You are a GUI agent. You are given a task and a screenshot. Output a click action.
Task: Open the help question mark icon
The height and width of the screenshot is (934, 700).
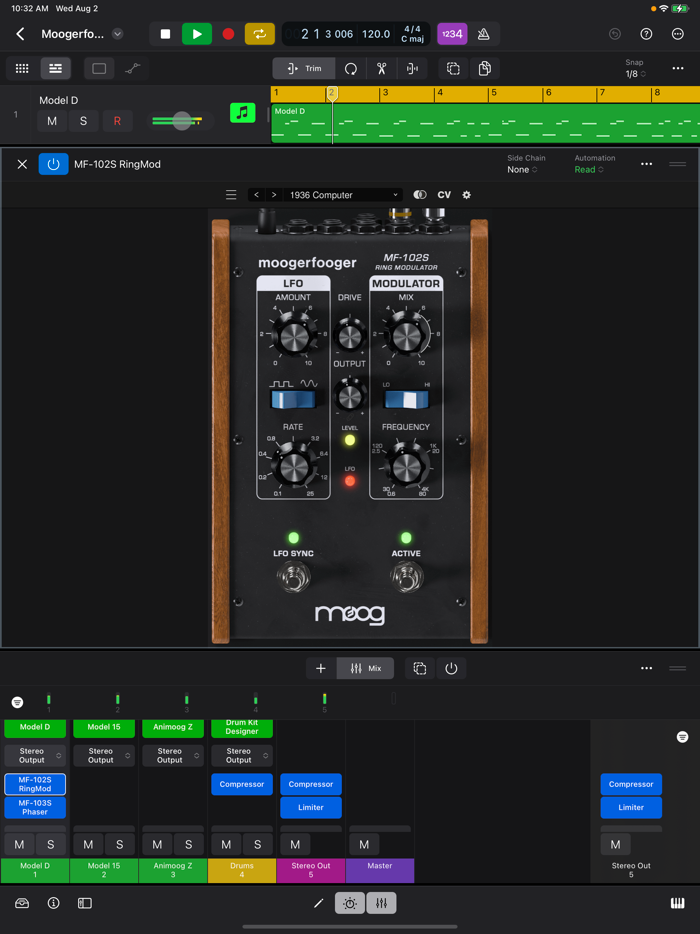pyautogui.click(x=646, y=34)
